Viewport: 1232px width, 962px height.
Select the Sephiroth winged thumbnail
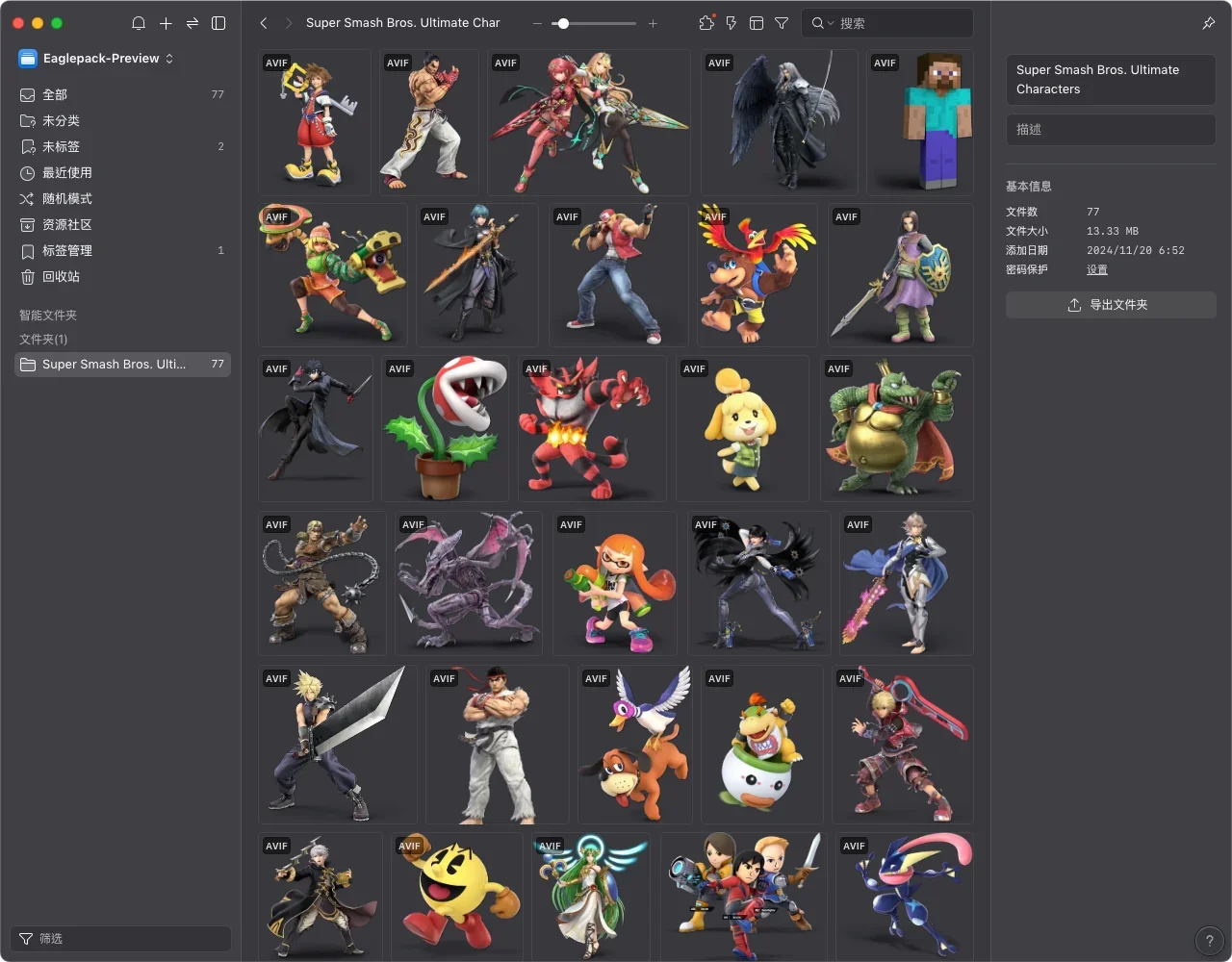point(780,122)
